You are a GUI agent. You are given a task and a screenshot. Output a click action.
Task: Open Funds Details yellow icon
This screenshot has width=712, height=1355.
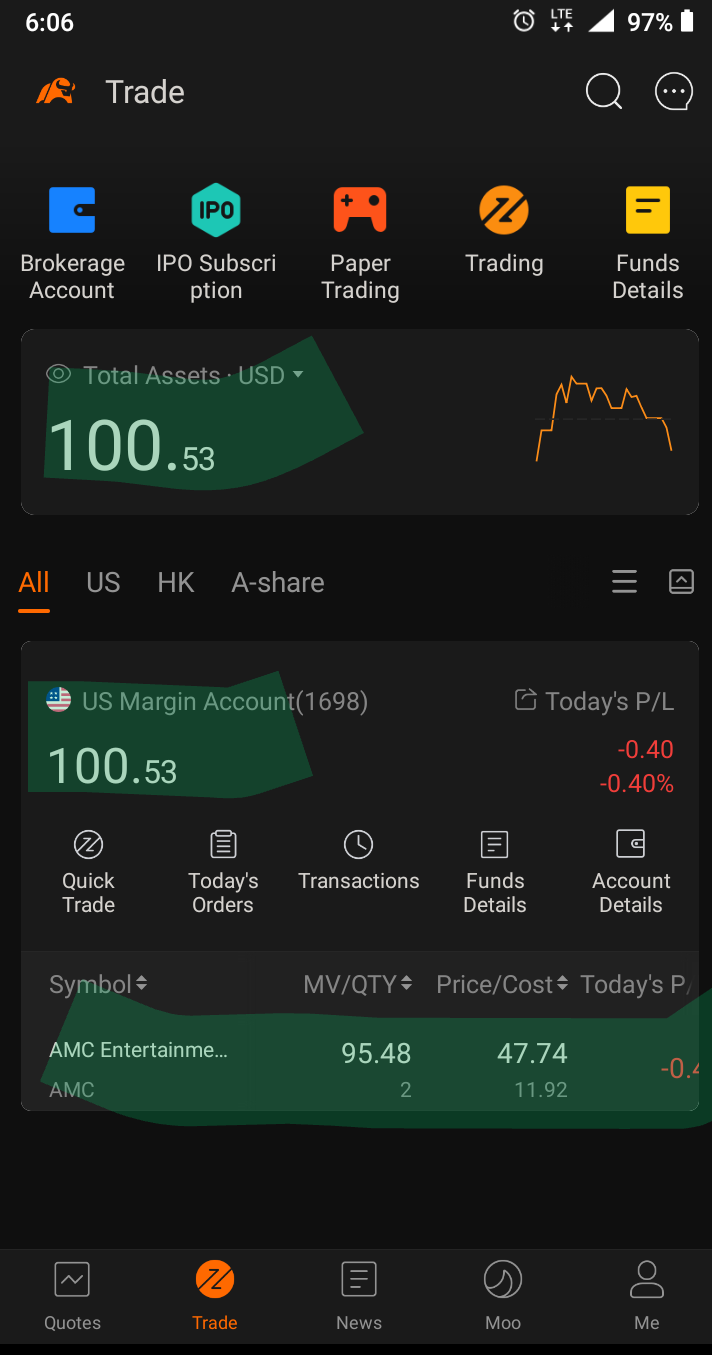647,210
